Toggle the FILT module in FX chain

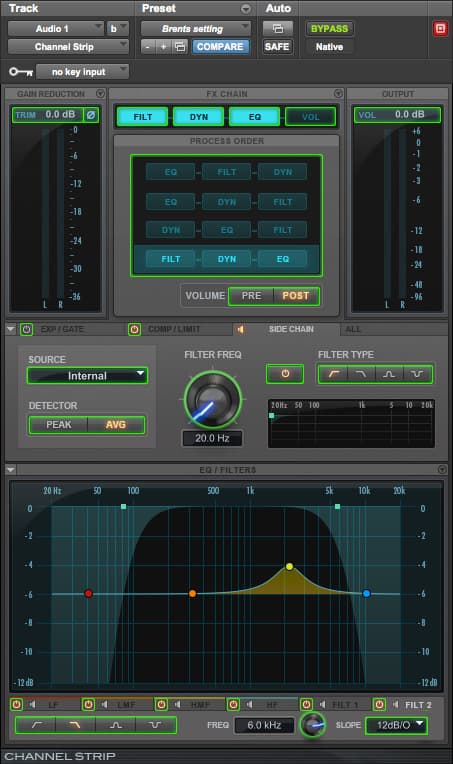pos(143,117)
